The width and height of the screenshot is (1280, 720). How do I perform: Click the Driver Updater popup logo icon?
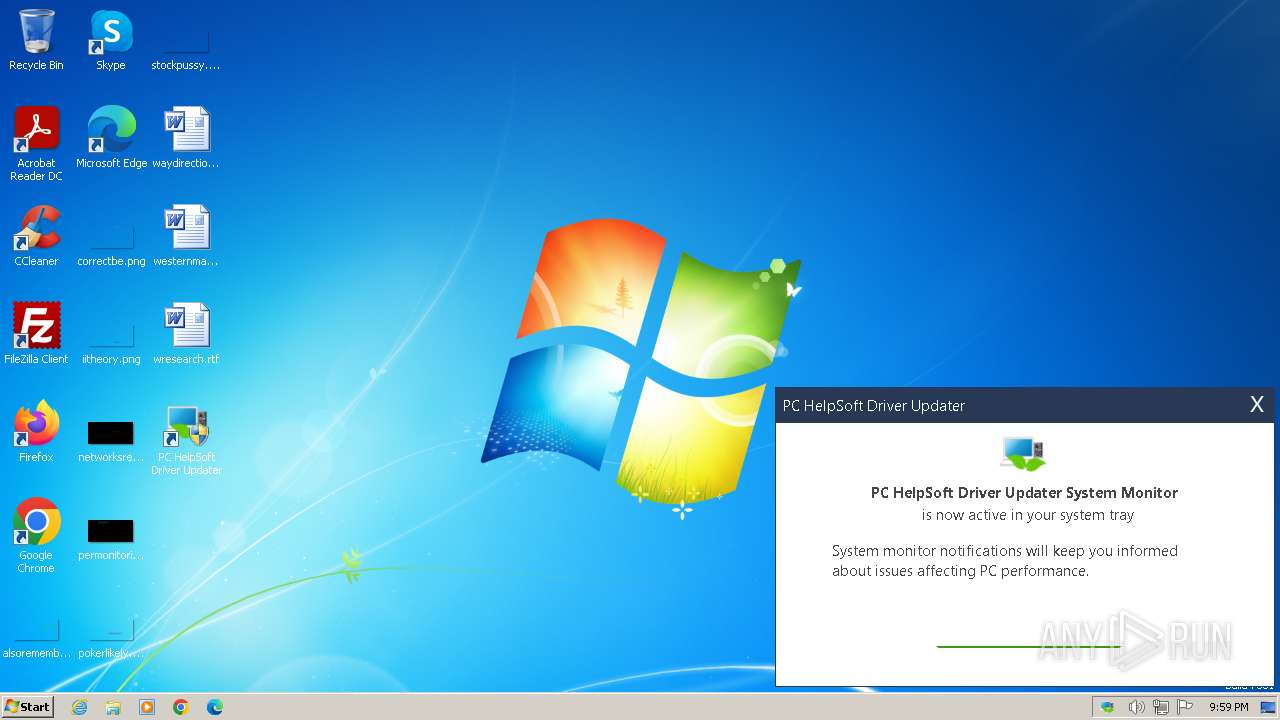coord(1024,453)
